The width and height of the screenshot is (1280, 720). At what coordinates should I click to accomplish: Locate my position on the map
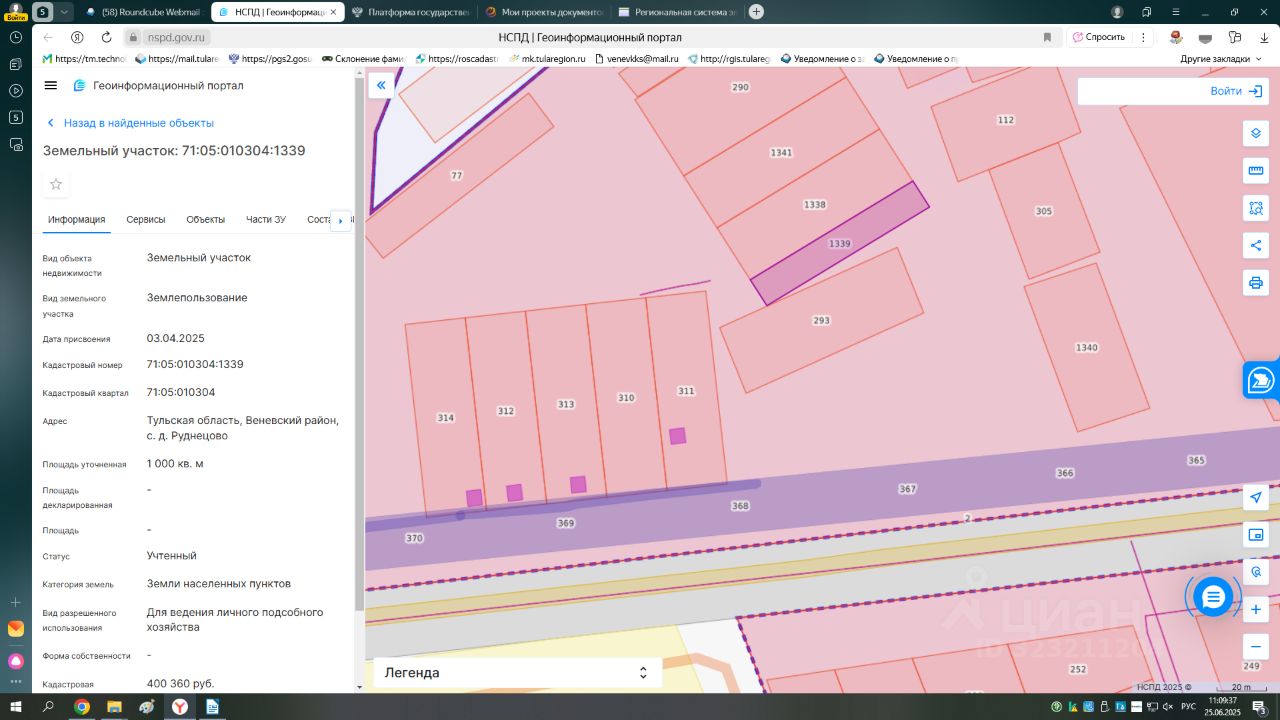(x=1256, y=498)
